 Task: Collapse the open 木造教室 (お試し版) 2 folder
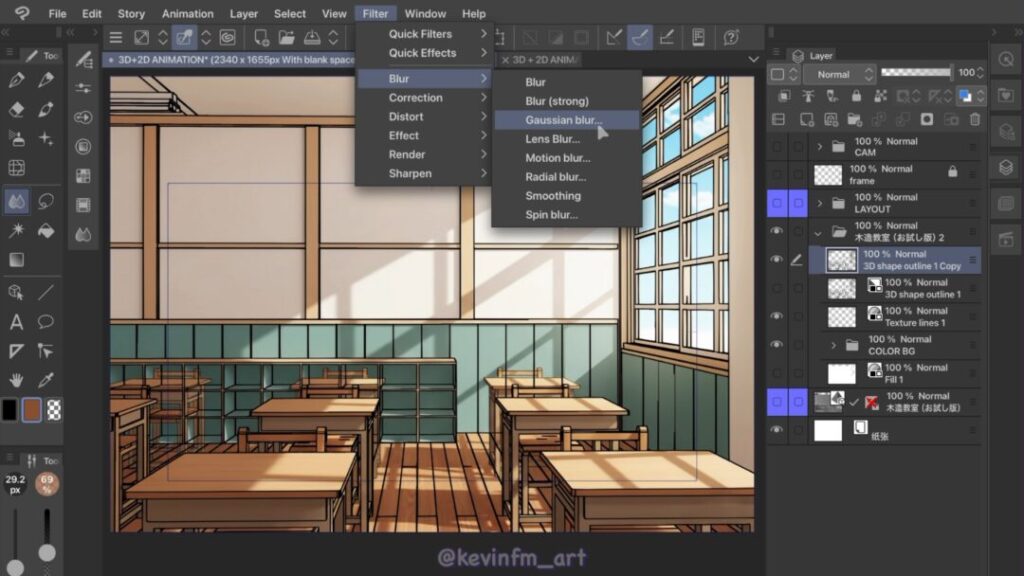pyautogui.click(x=818, y=232)
